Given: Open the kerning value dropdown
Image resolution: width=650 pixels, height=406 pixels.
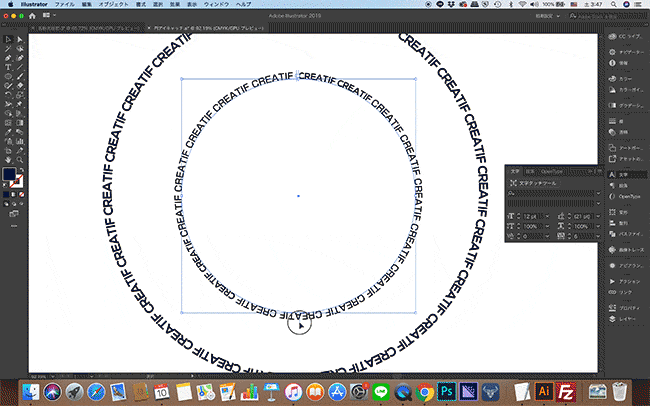Looking at the screenshot, I should [548, 236].
